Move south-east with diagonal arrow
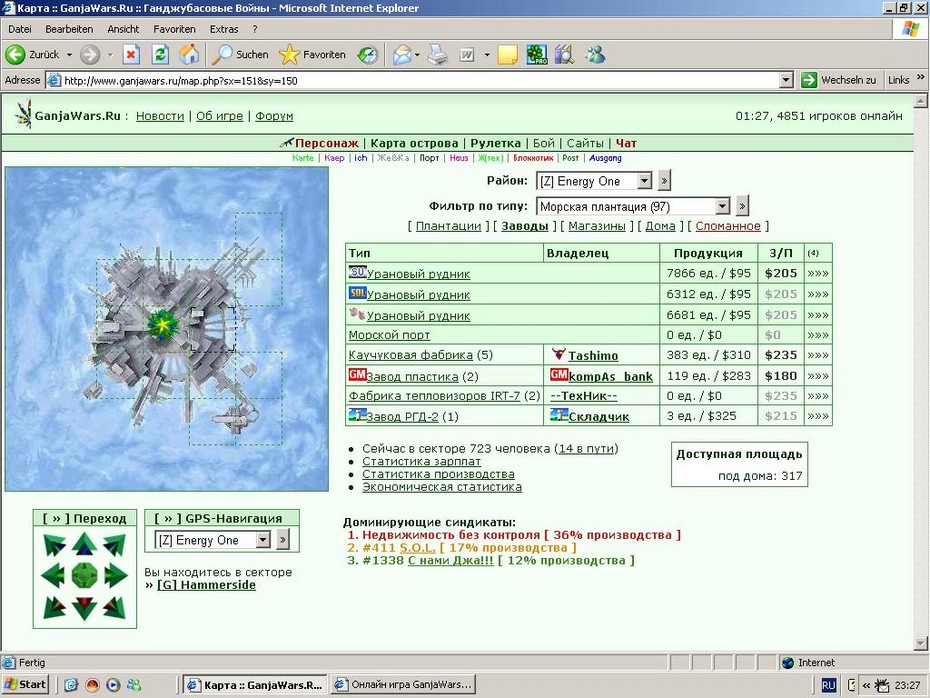930x698 pixels. click(114, 607)
